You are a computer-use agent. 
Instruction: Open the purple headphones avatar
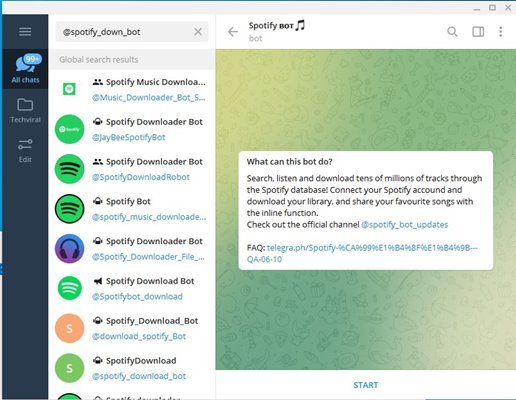click(69, 249)
